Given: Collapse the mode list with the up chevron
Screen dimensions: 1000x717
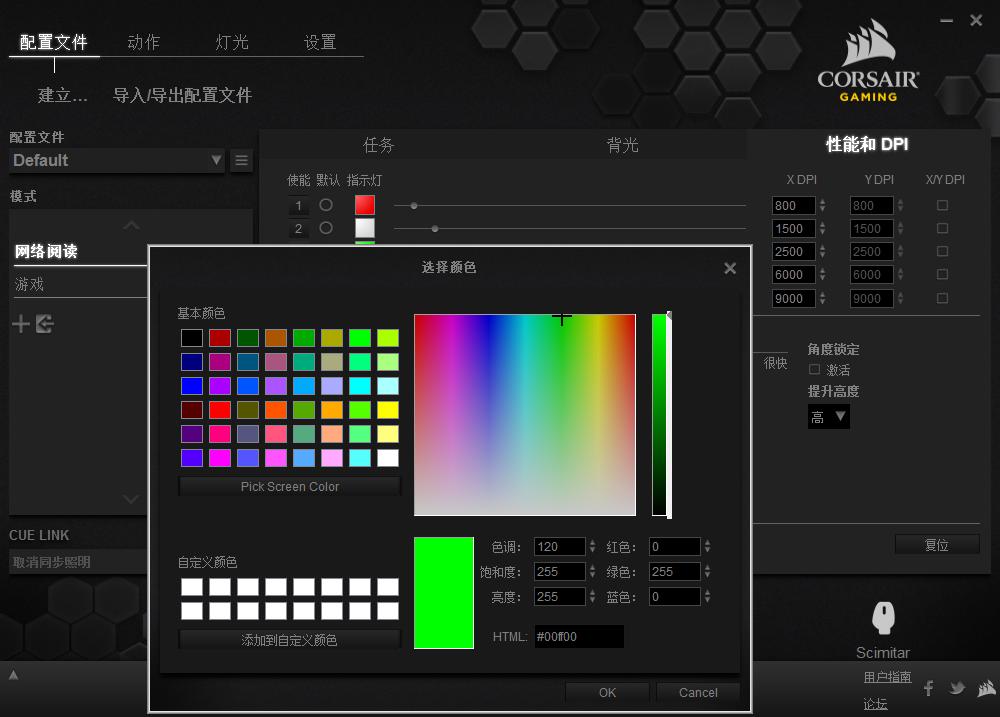Looking at the screenshot, I should tap(131, 227).
